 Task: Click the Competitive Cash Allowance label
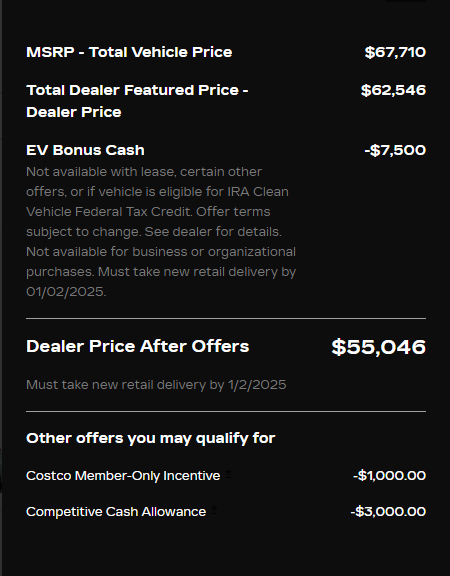point(116,512)
